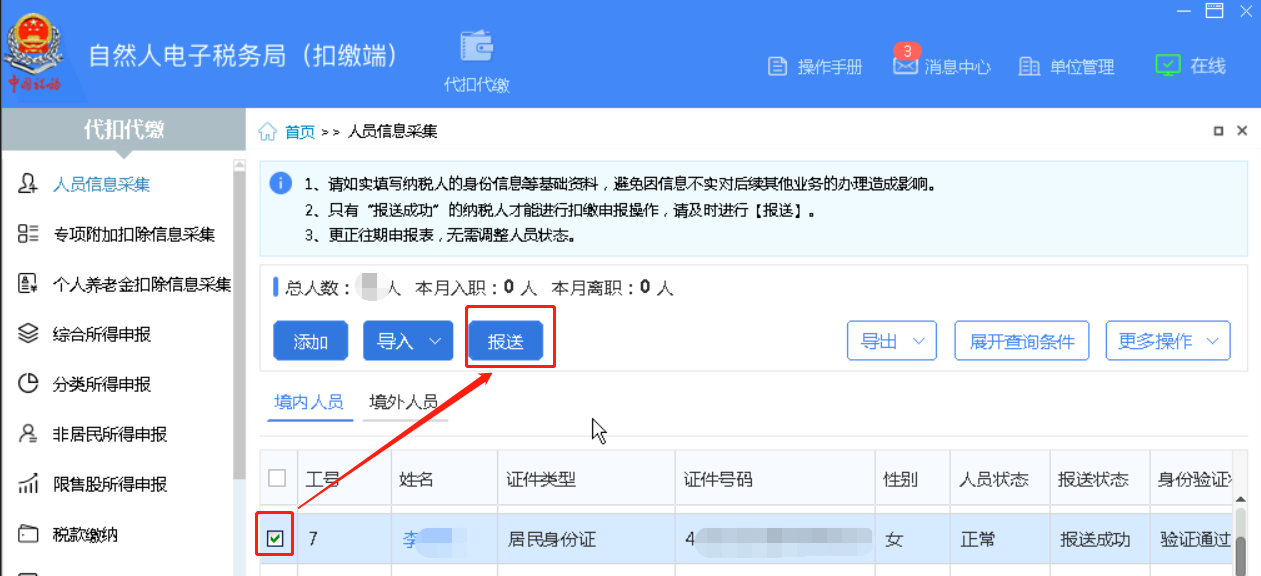Click the 人员信息采集 person icon in sidebar
Viewport: 1261px width, 576px height.
click(29, 184)
